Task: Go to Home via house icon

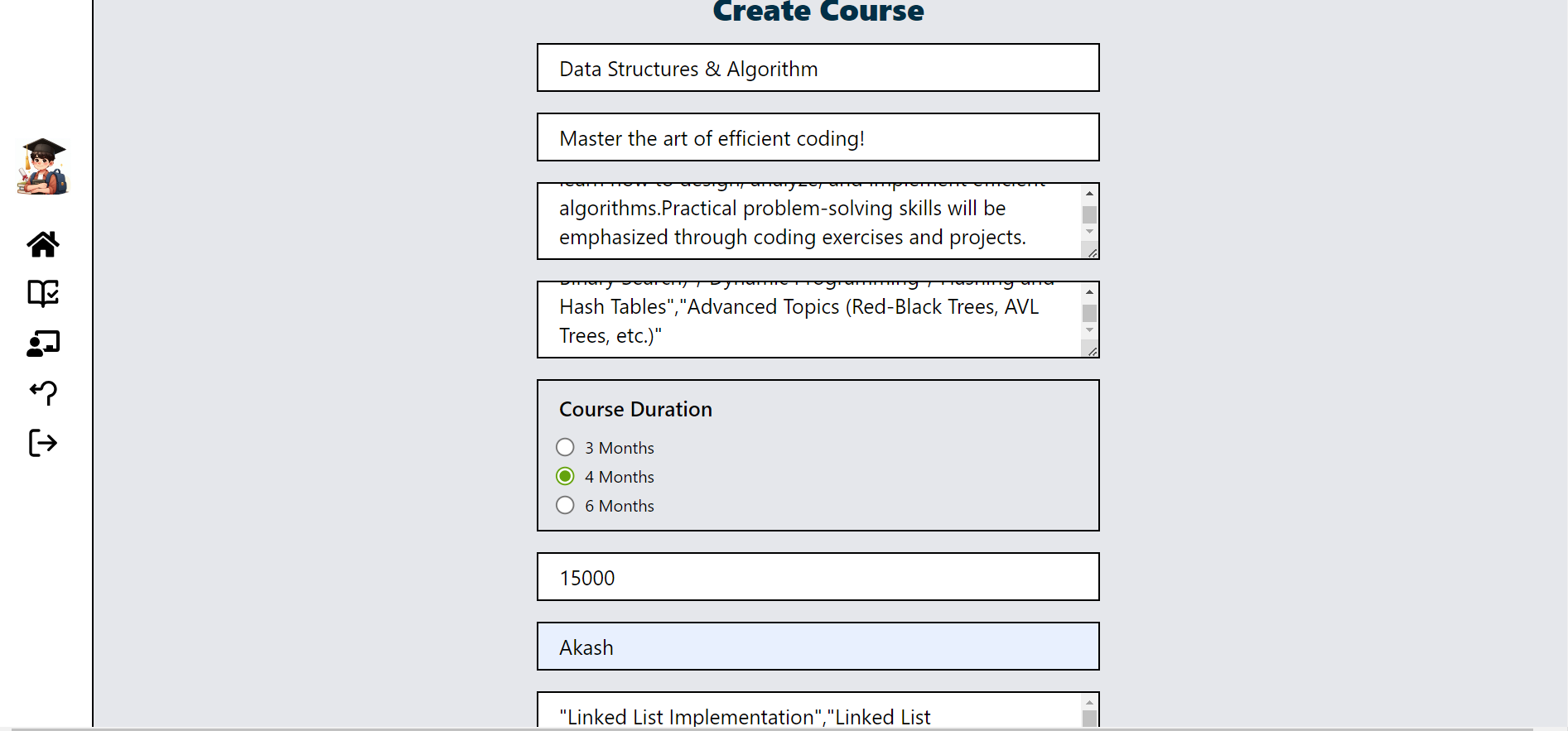Action: point(43,244)
